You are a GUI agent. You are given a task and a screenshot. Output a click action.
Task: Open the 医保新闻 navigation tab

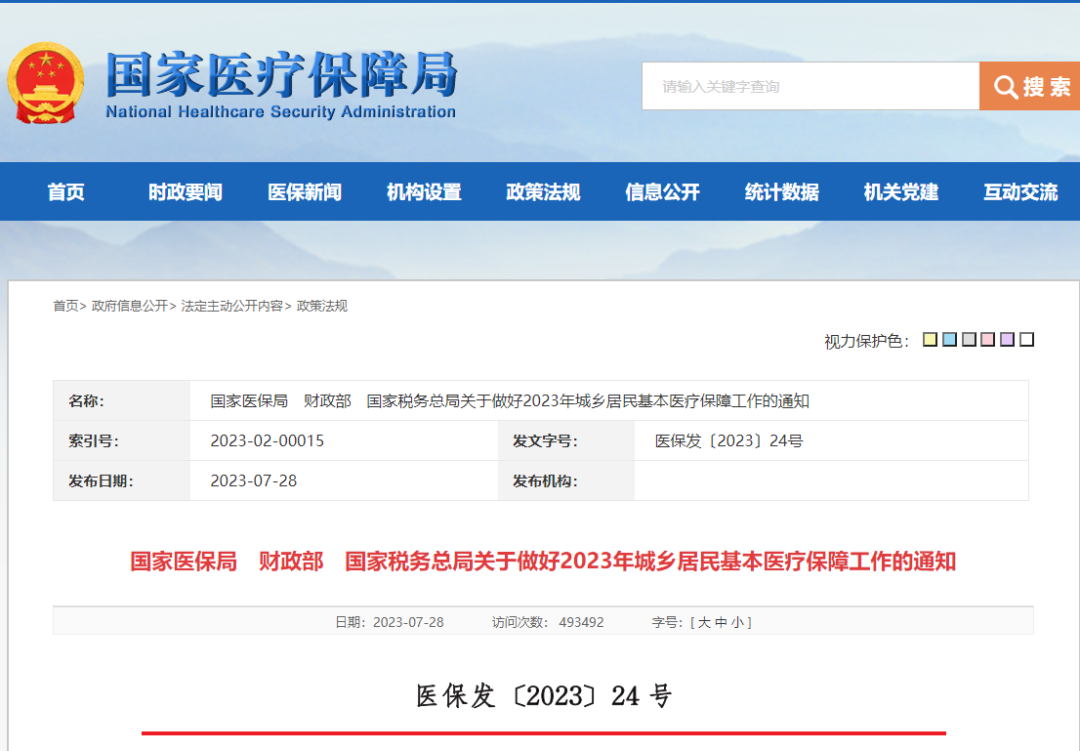(x=304, y=192)
